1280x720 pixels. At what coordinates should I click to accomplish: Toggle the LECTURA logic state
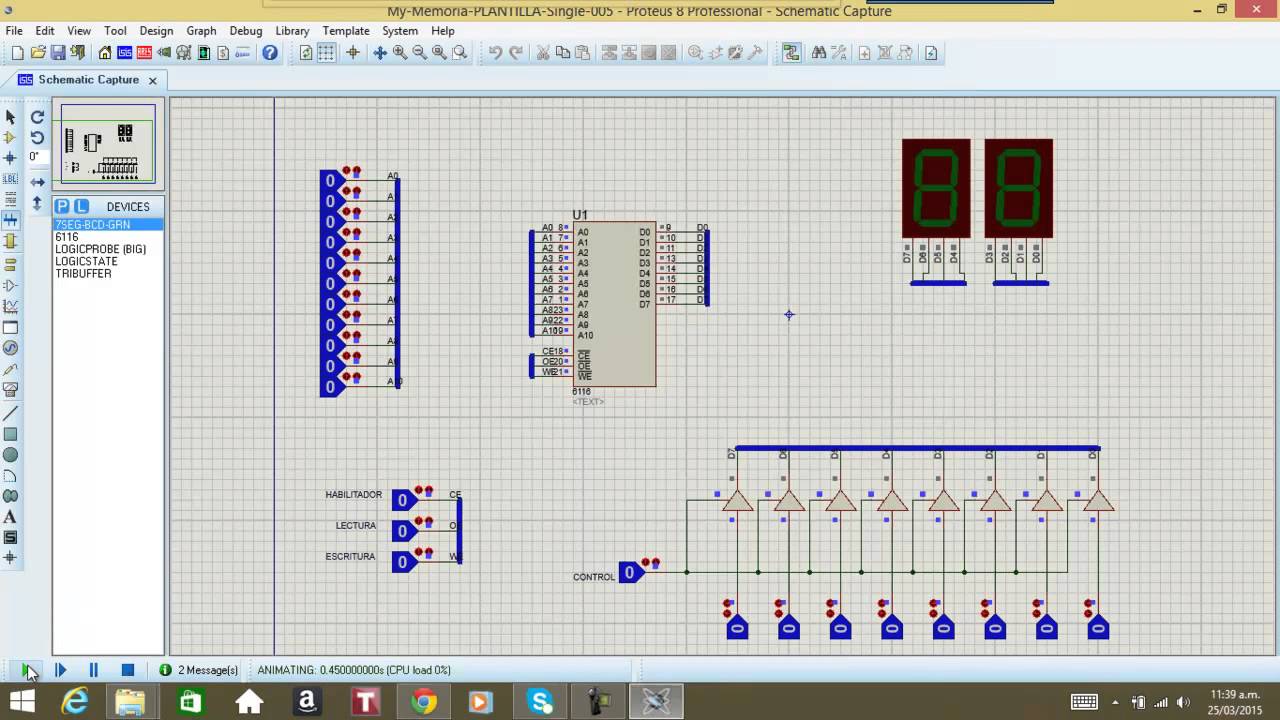[403, 531]
